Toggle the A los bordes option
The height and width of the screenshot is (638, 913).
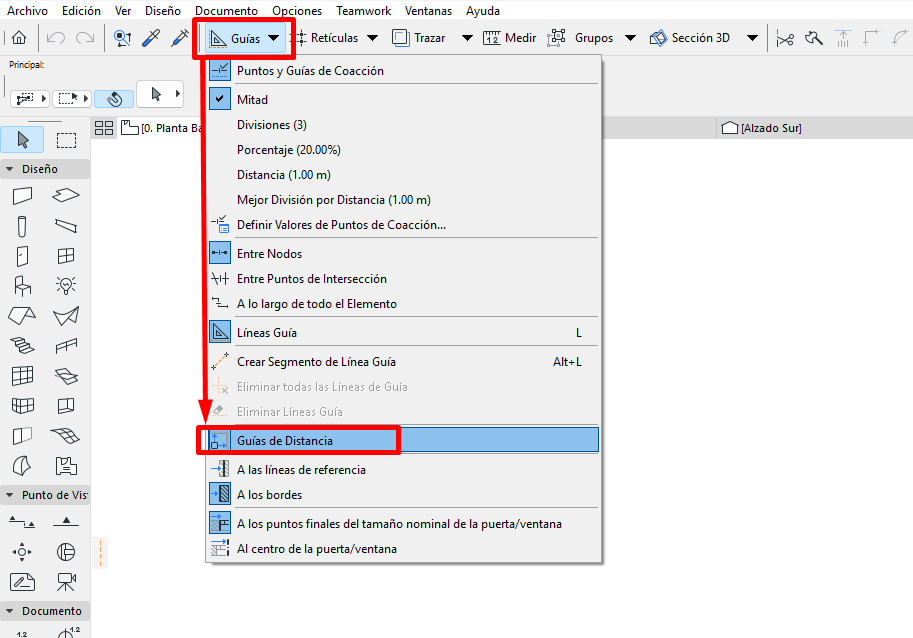point(403,495)
